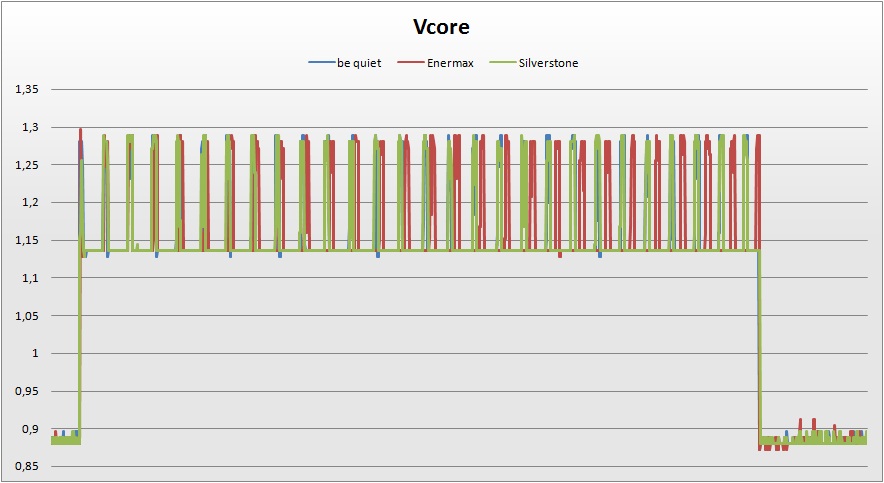Click the 0,9 y-axis label
884x483 pixels.
point(30,429)
